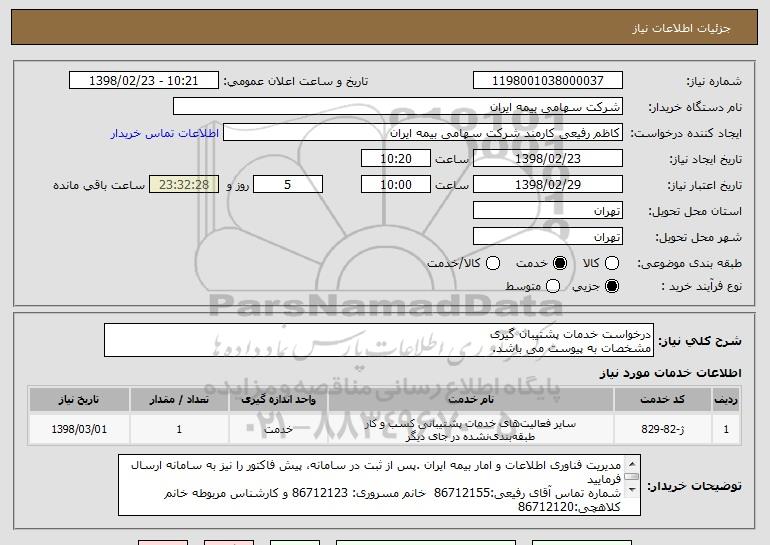Click the ایجاد کننده درخواست field

[423, 133]
